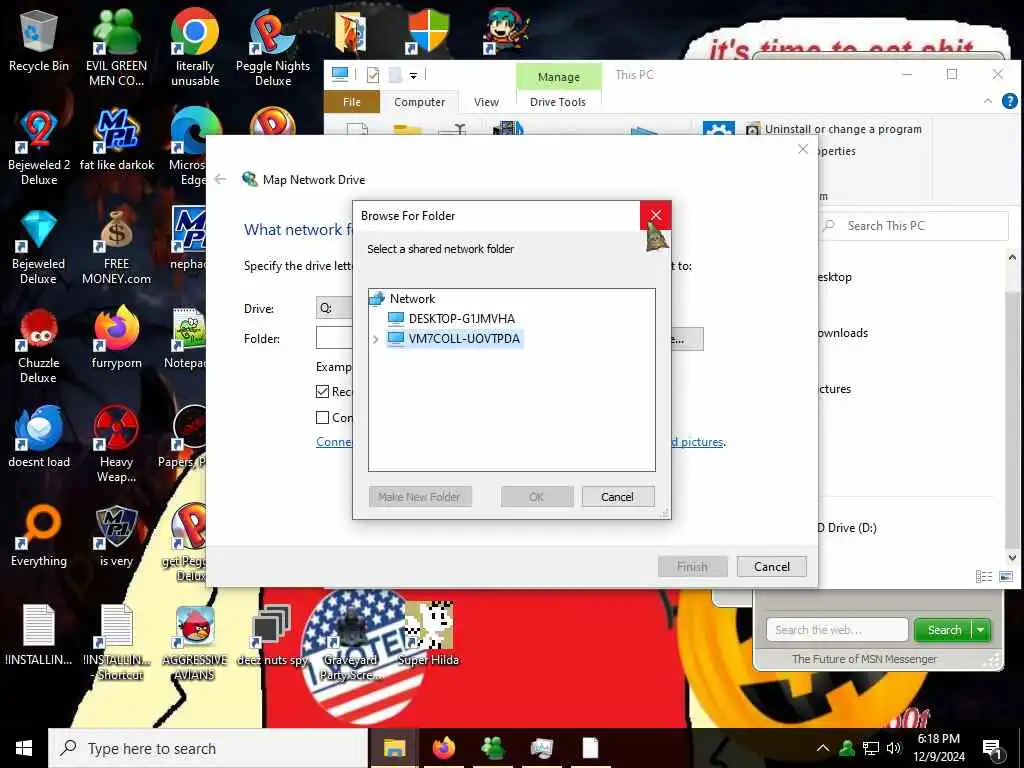Open the Drive letter Q: combo box

click(334, 308)
